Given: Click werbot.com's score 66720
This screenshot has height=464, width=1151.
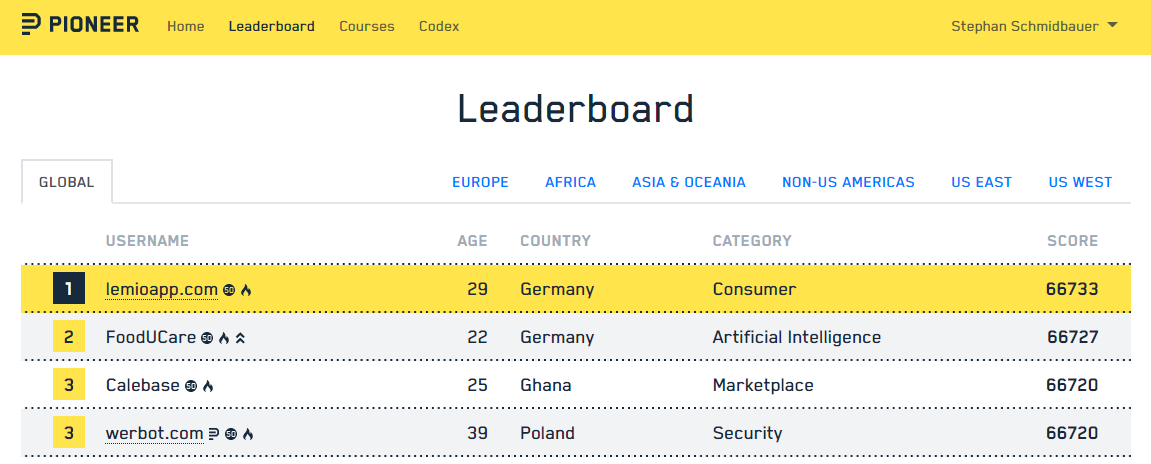Looking at the screenshot, I should [1072, 434].
